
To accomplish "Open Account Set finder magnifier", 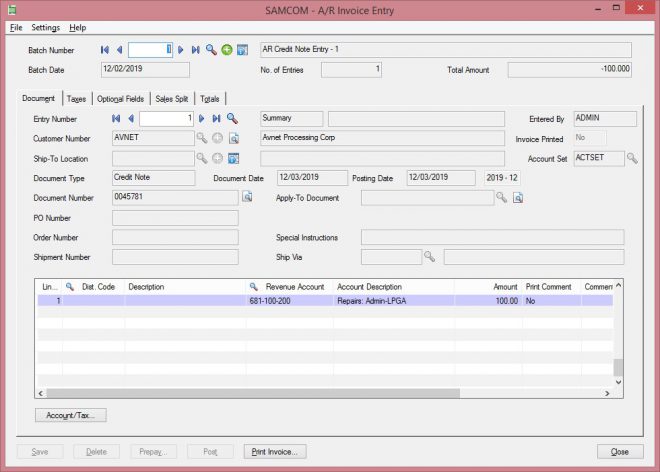I will tap(632, 158).
